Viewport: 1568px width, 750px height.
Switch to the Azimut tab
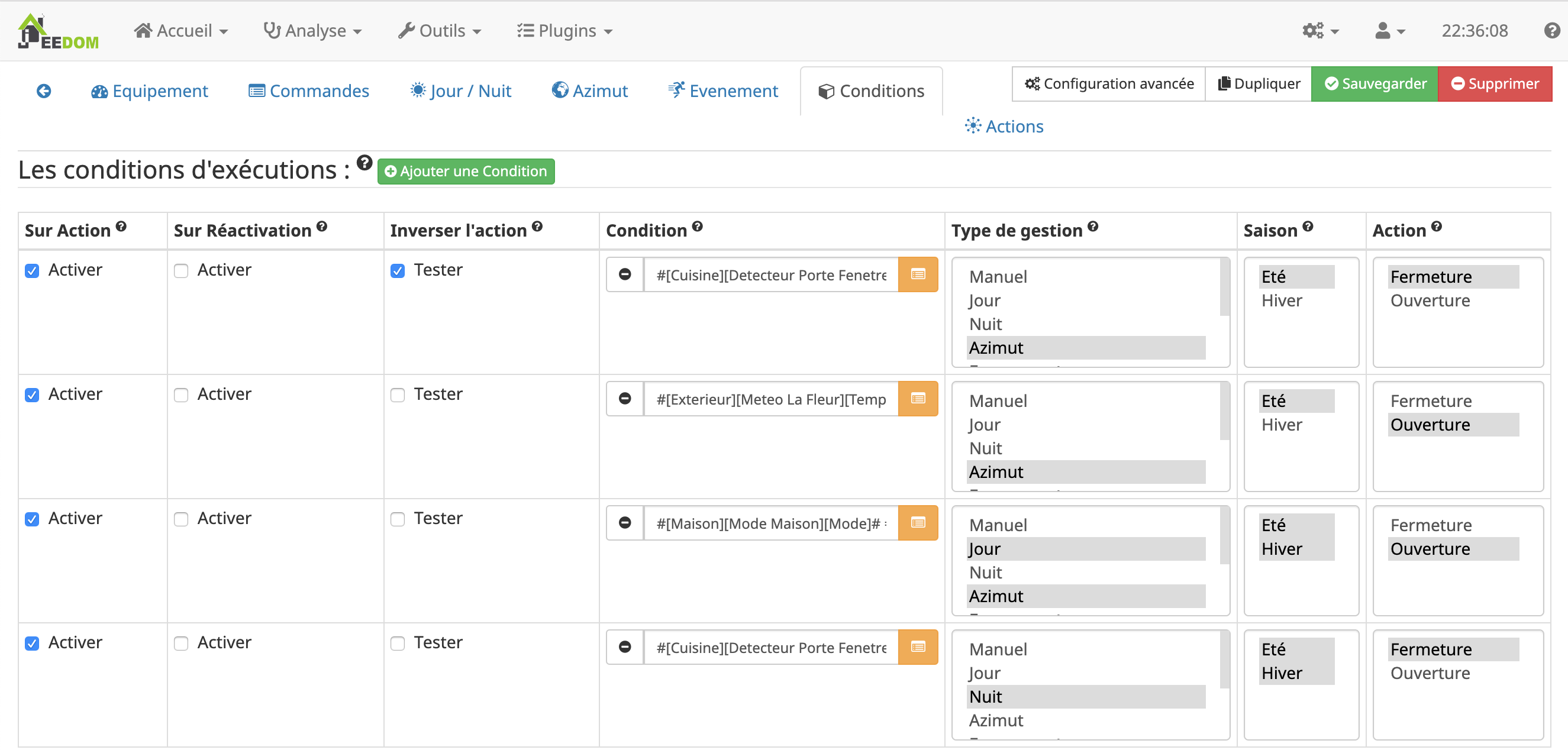point(590,91)
